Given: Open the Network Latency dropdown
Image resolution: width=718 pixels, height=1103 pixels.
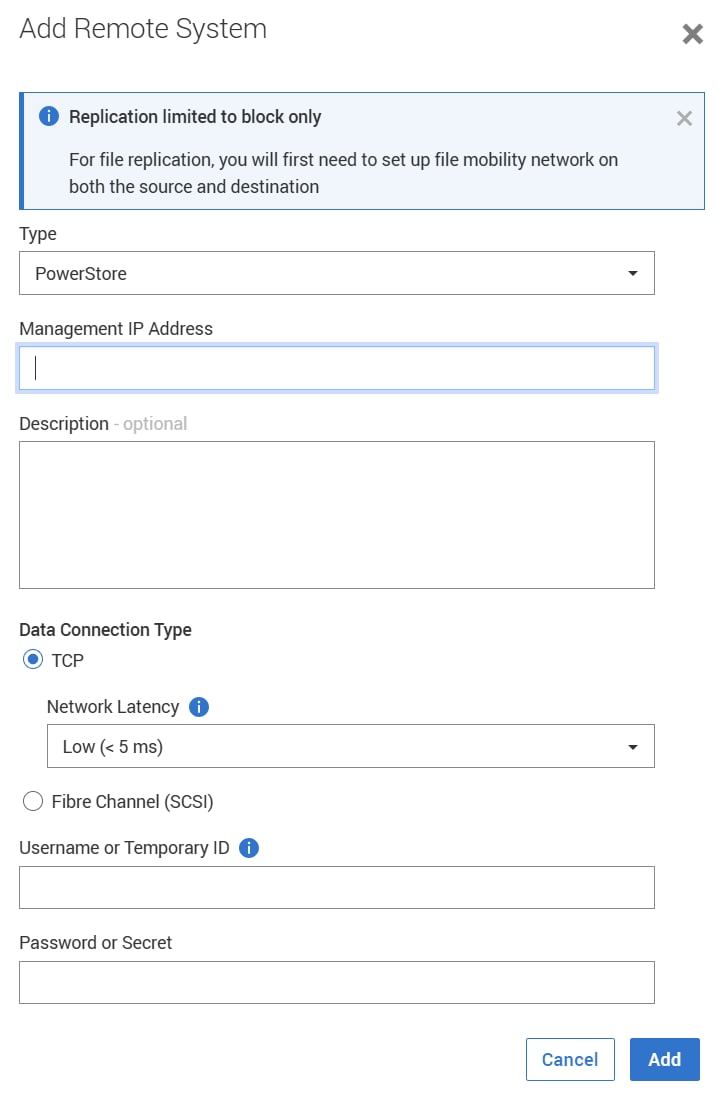Looking at the screenshot, I should (x=350, y=746).
